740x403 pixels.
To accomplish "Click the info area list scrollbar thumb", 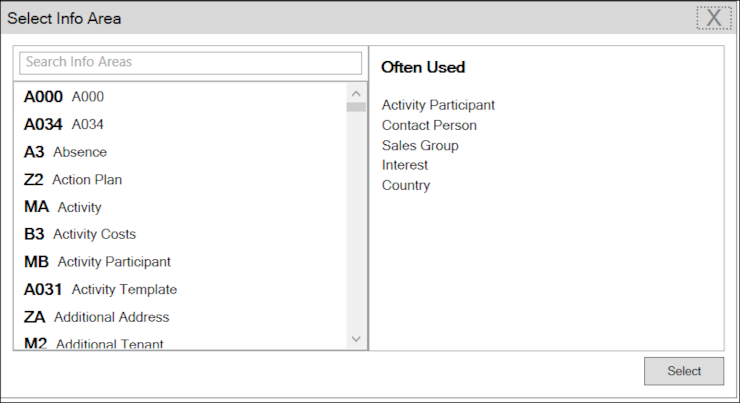I will [356, 107].
